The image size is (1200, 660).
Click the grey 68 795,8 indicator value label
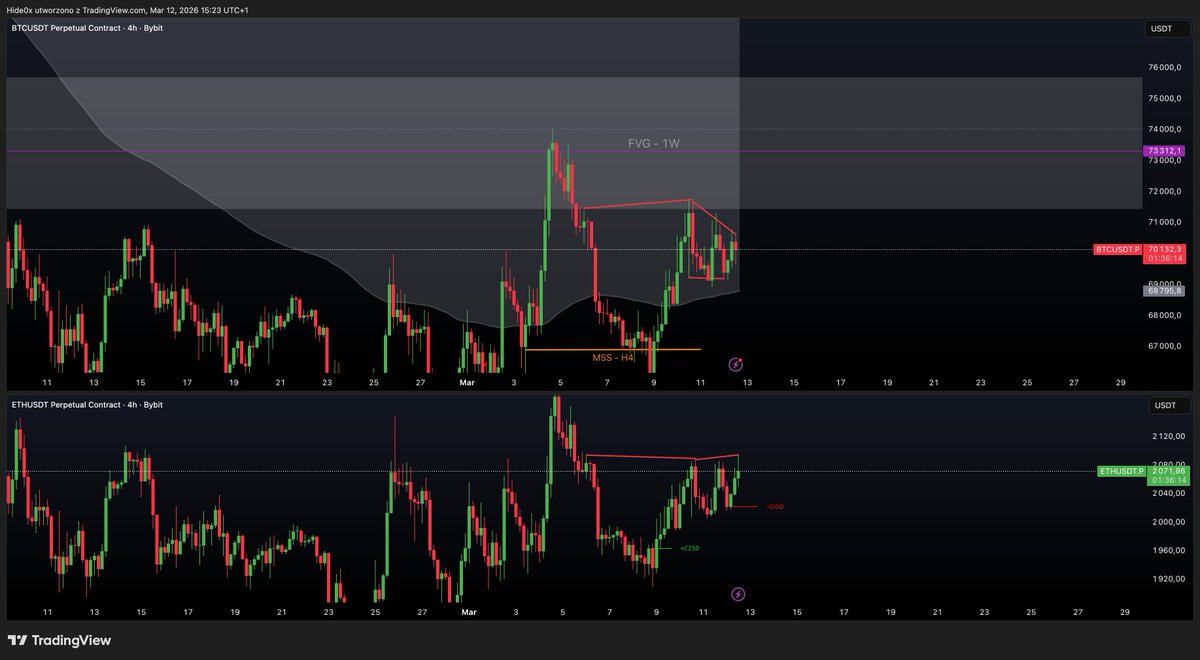click(1165, 291)
